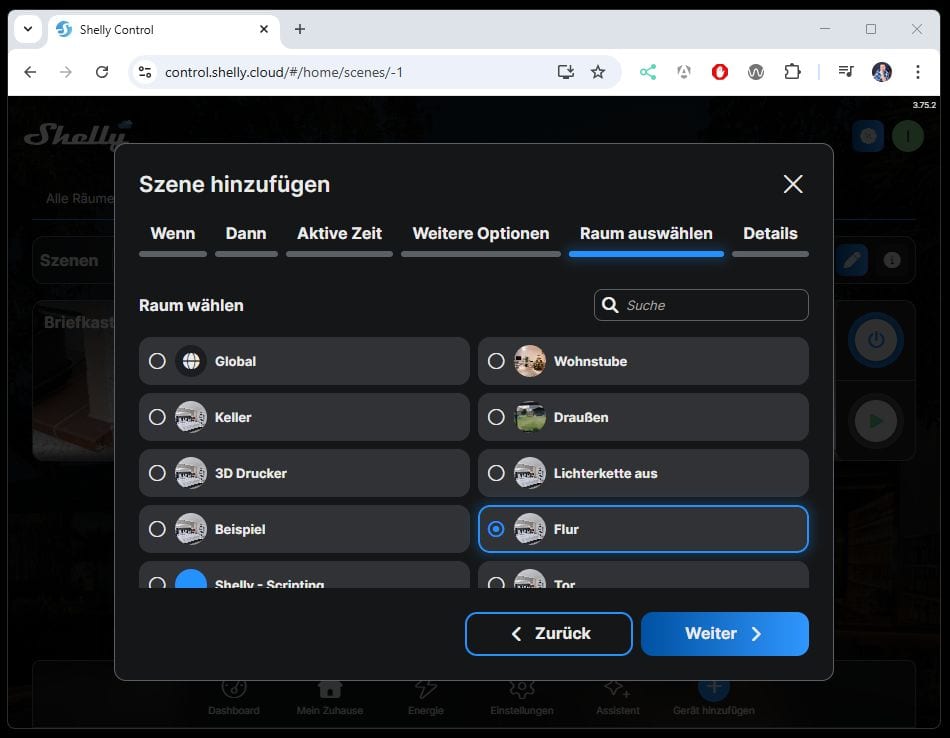This screenshot has width=950, height=738.
Task: Open the browser extensions puzzle icon
Action: pyautogui.click(x=792, y=72)
